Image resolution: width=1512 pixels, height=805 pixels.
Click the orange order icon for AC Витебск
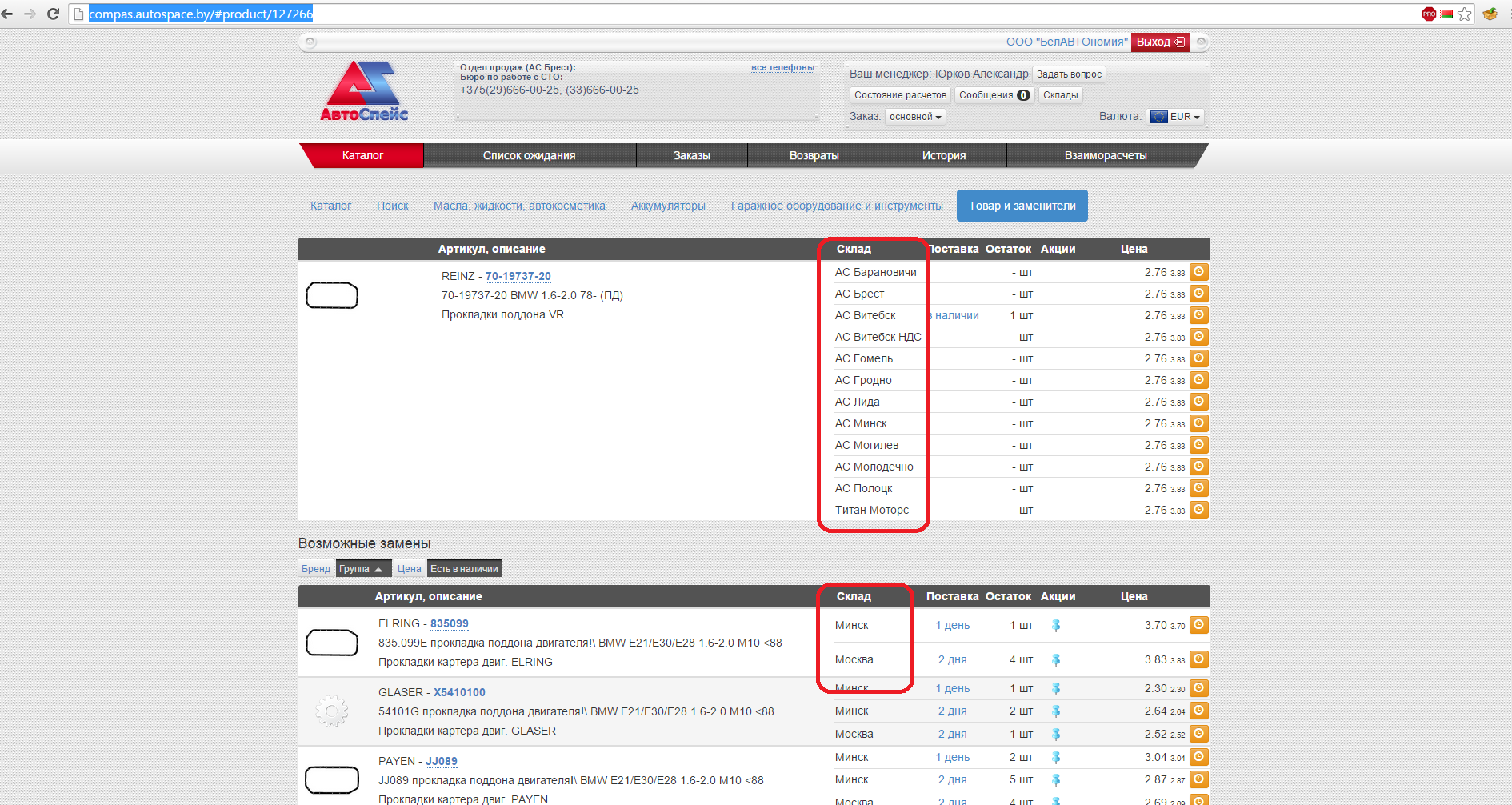[1198, 315]
